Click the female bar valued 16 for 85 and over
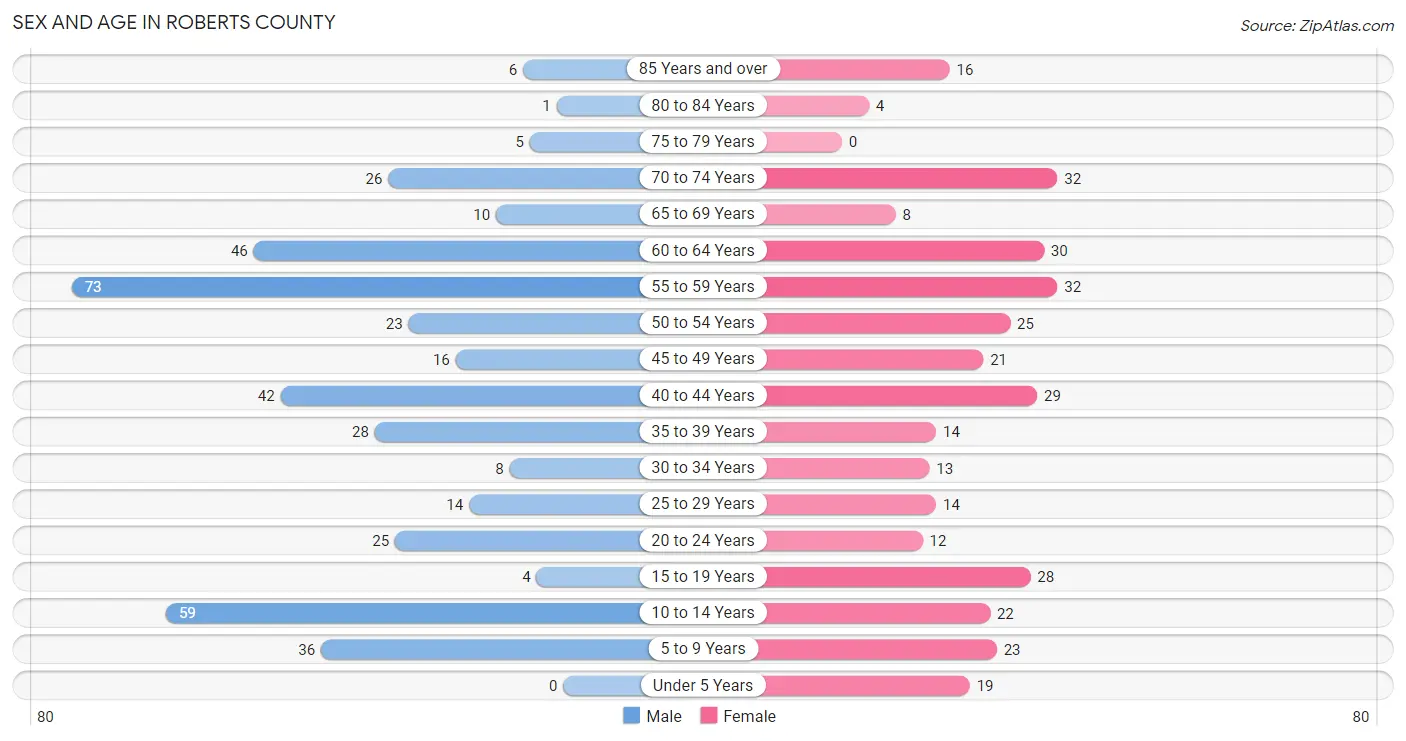The height and width of the screenshot is (741, 1406). point(857,69)
